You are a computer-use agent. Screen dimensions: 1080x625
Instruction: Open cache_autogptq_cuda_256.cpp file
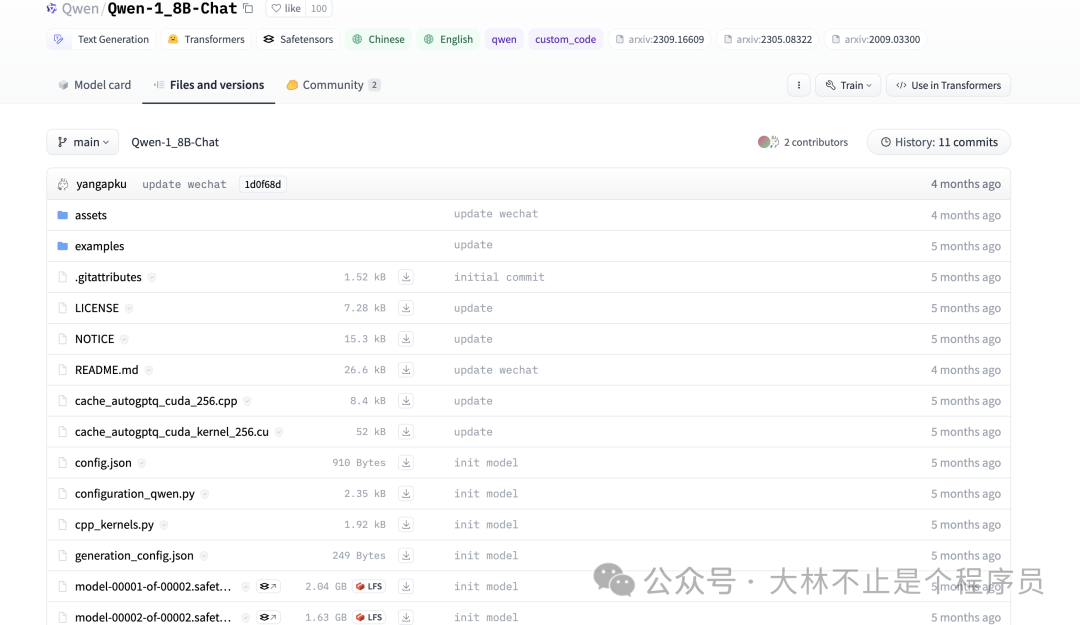156,401
